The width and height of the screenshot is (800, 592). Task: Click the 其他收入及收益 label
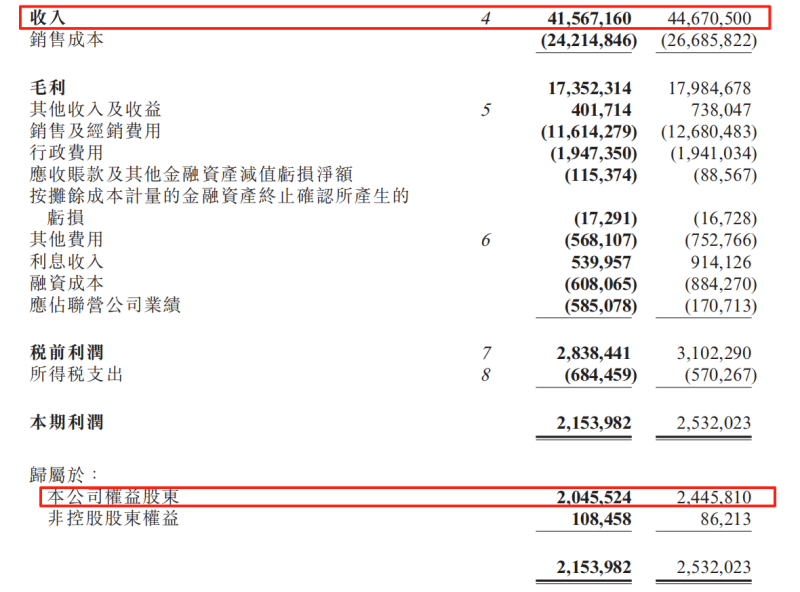(x=95, y=109)
